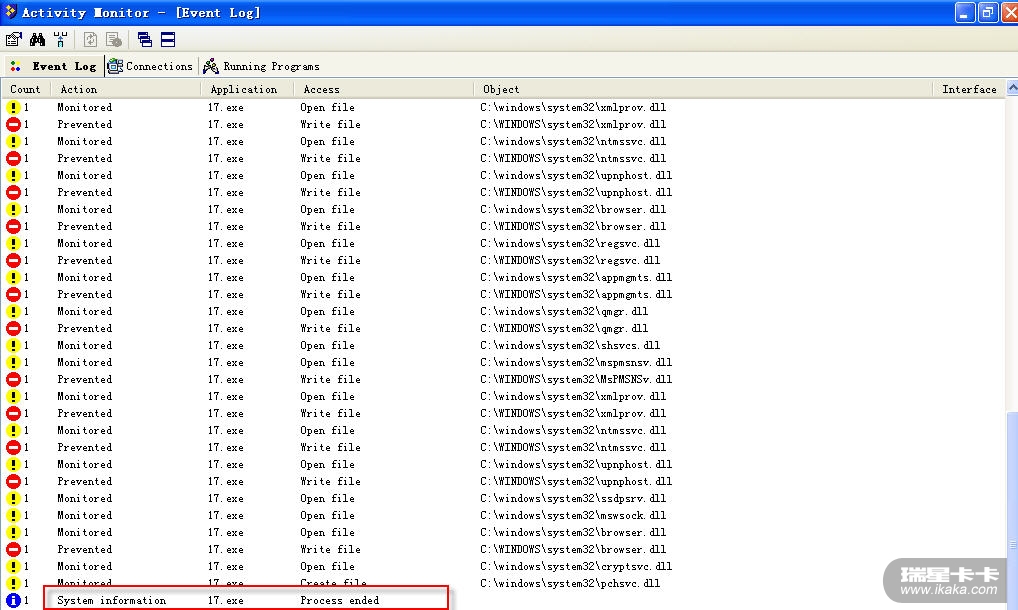Screen dimensions: 1018x610
Task: Click the filter toolbar icon with blue arrow
Action: click(60, 40)
